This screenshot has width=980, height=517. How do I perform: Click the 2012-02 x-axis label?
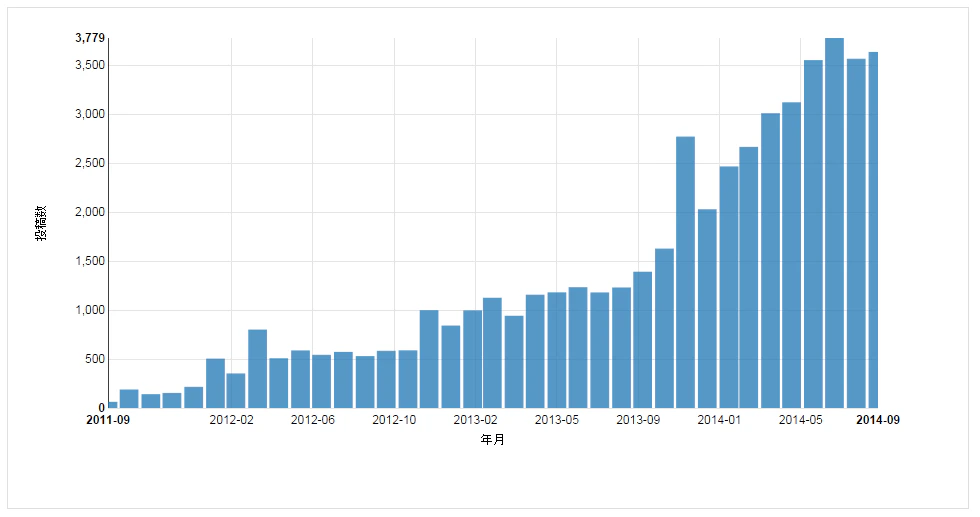click(x=231, y=420)
